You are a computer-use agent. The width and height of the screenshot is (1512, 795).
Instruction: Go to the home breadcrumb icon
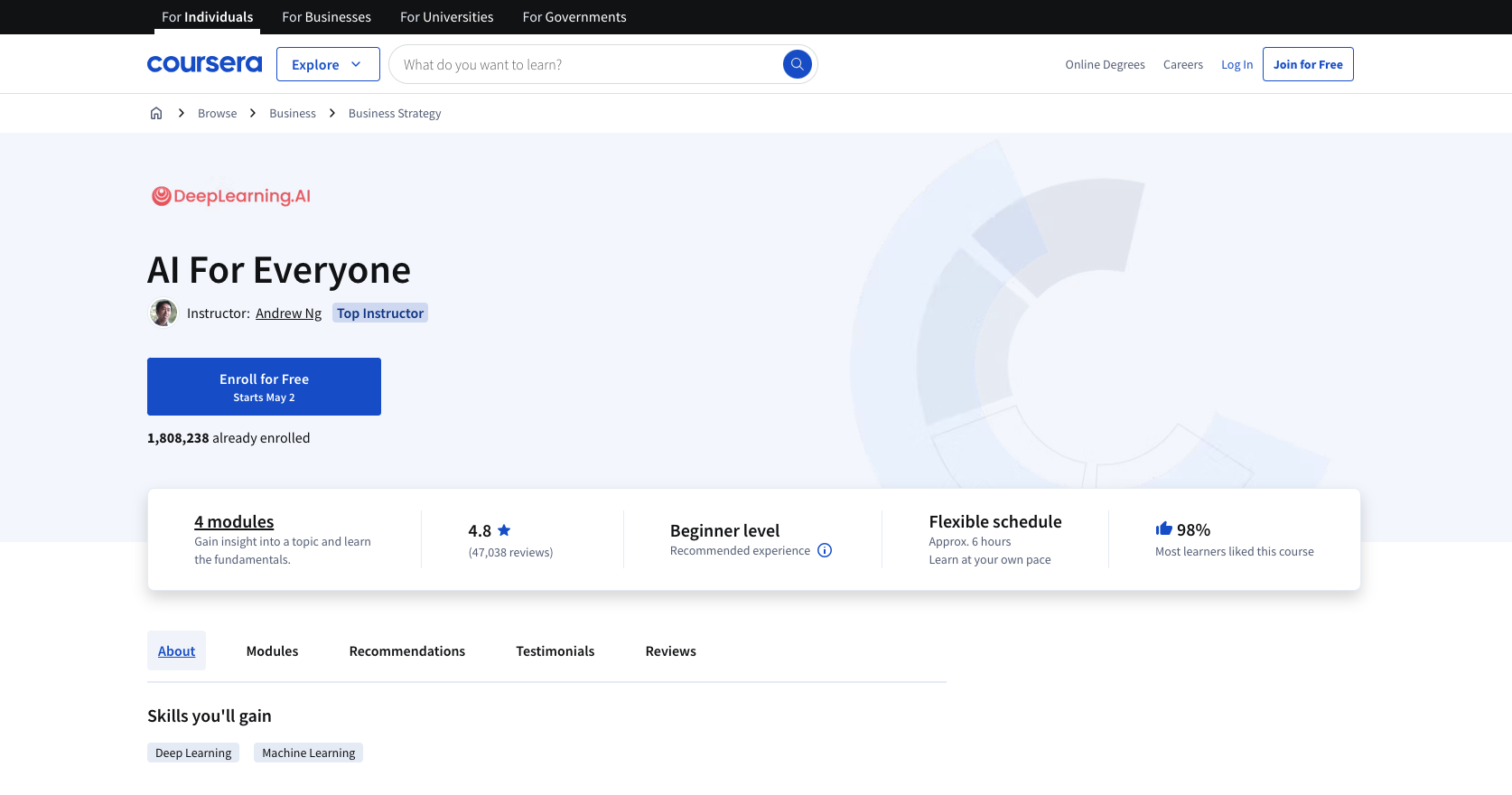pos(156,113)
